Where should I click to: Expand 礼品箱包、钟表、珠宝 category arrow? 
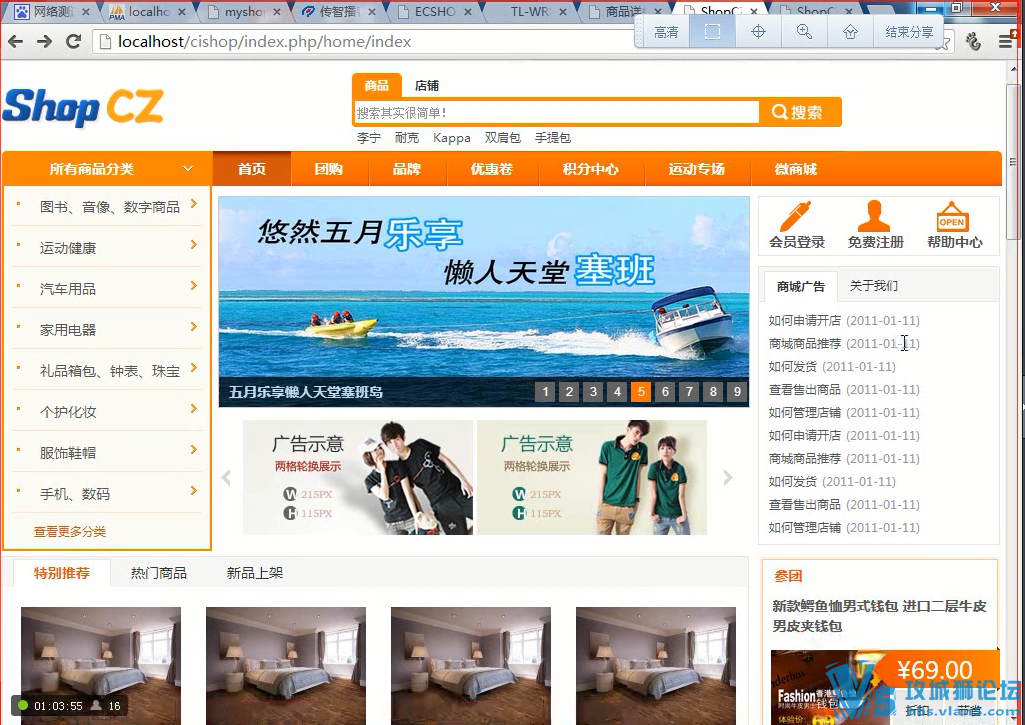click(x=193, y=368)
